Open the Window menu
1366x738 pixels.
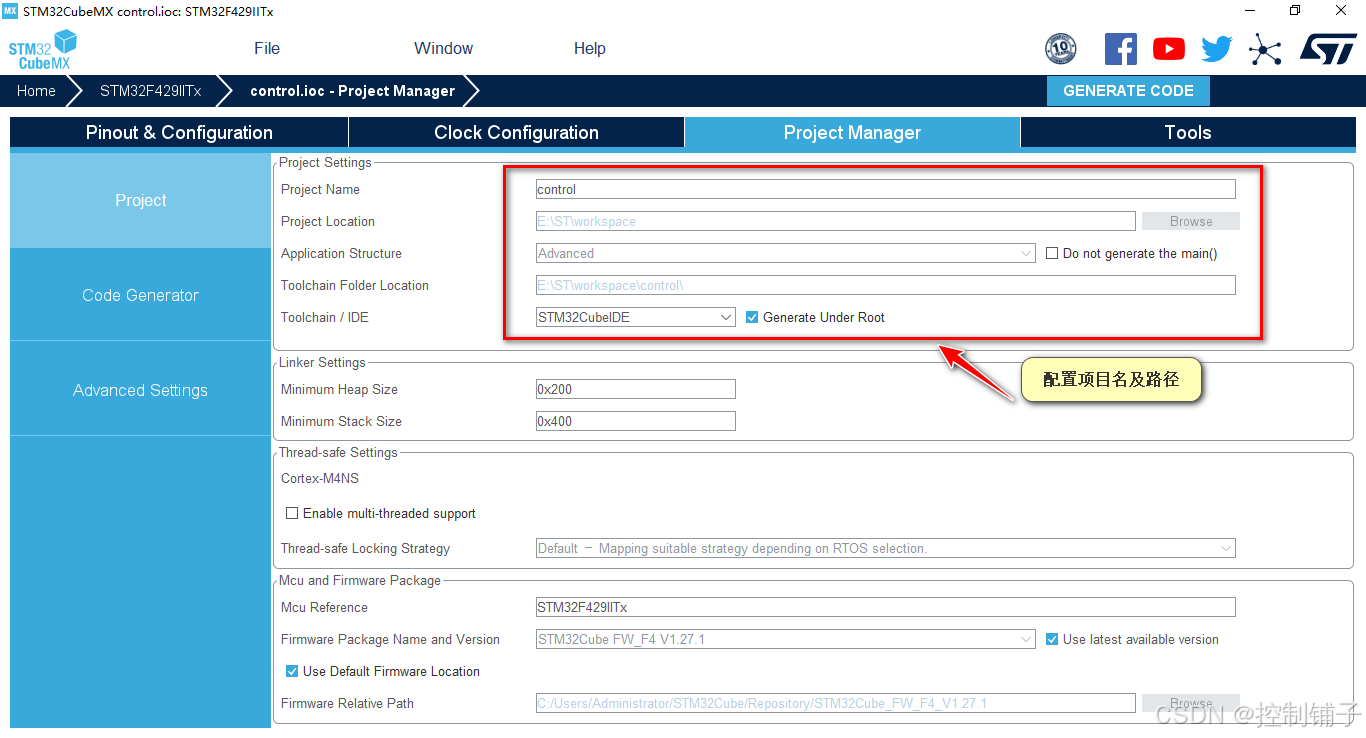(x=444, y=48)
